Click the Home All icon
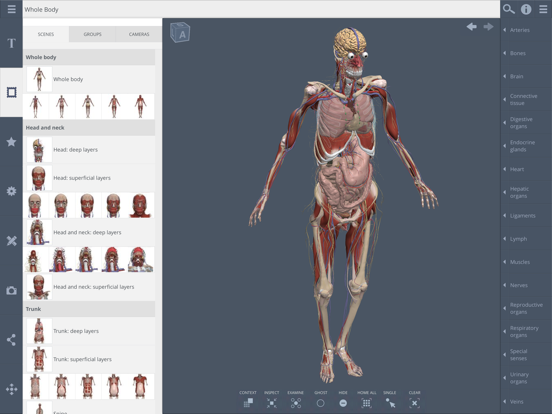552x414 pixels. pyautogui.click(x=366, y=403)
